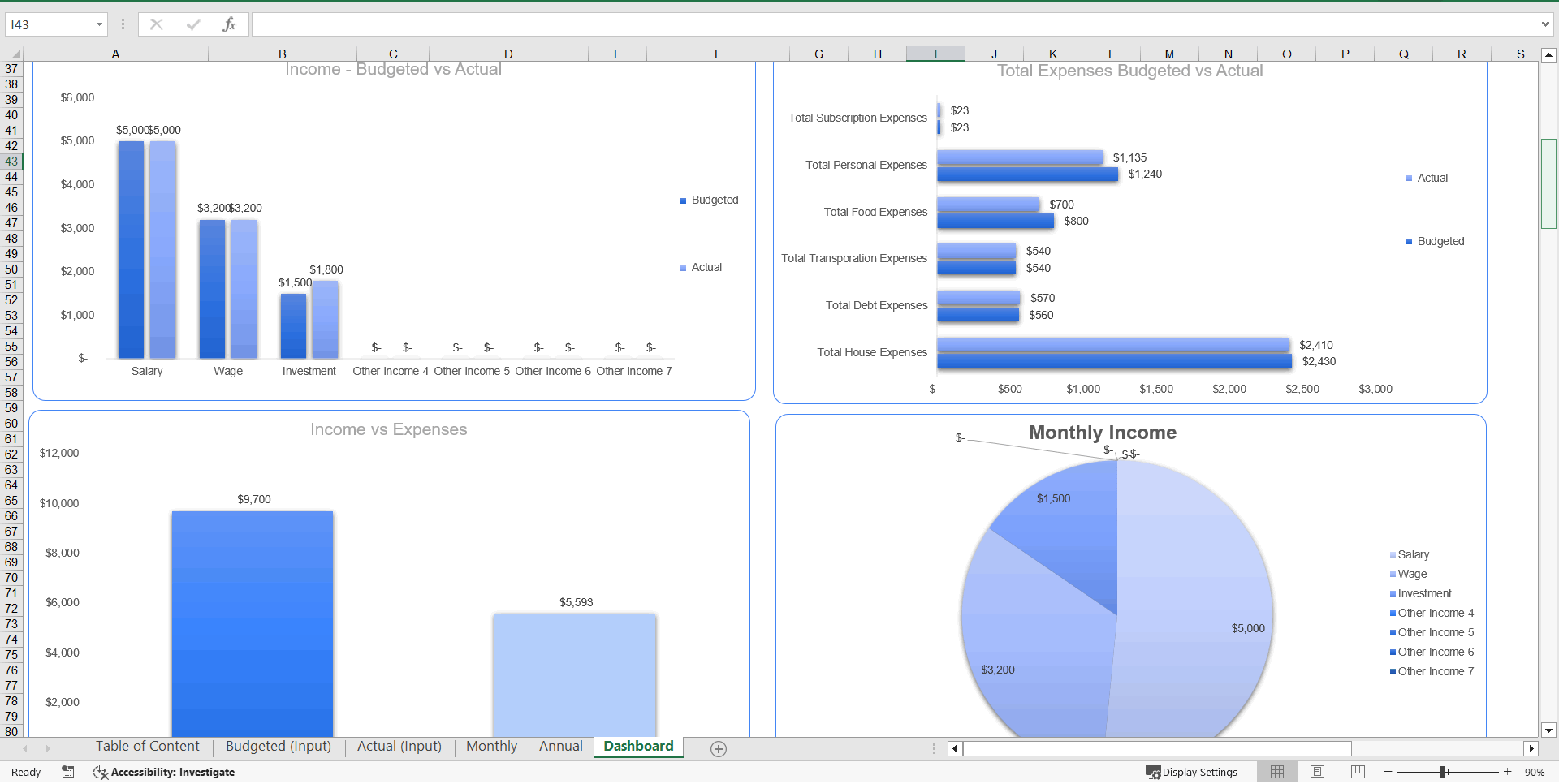Click Total Food Expenses axis label
The height and width of the screenshot is (784, 1559).
875,212
